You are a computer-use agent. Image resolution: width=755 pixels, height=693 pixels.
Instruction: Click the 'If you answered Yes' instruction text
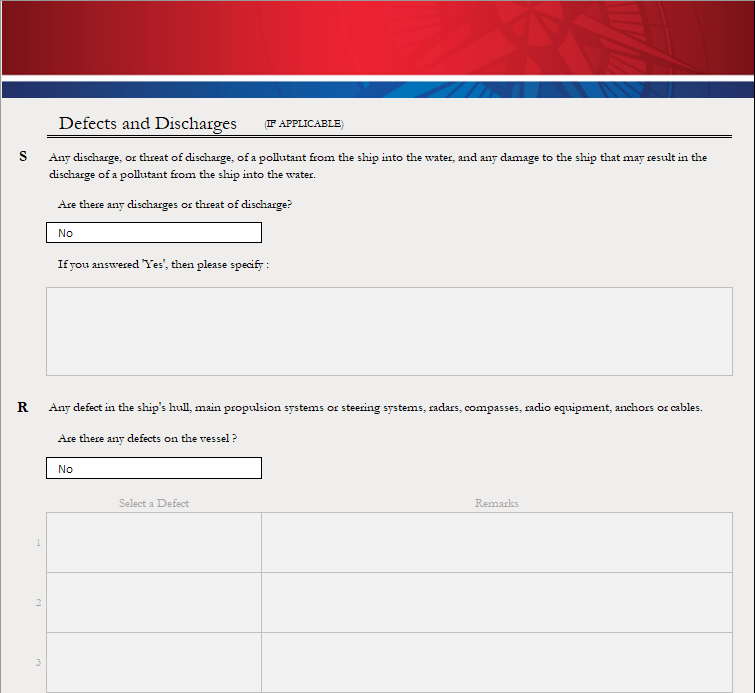click(163, 264)
